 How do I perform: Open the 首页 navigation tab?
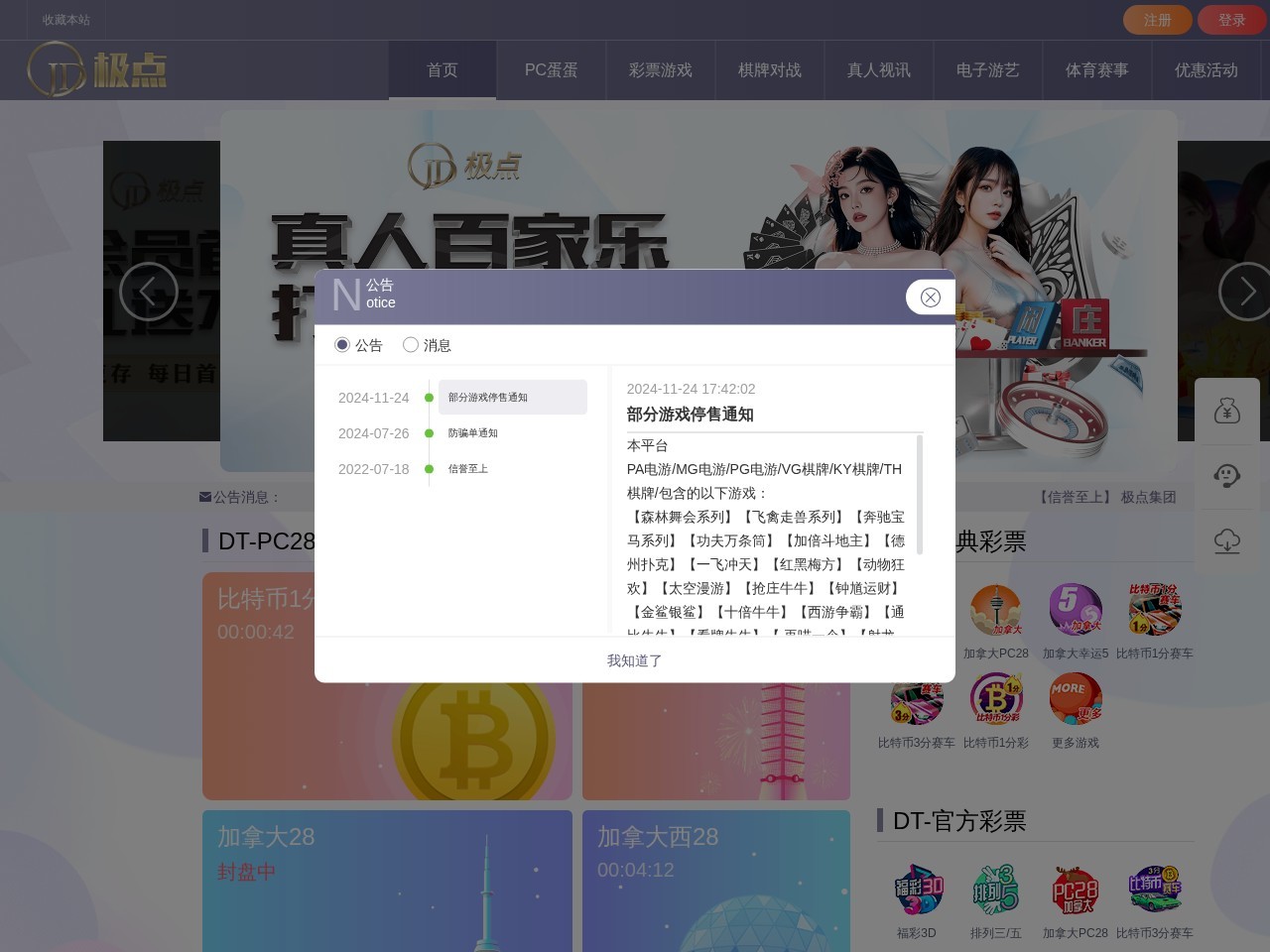click(x=443, y=70)
